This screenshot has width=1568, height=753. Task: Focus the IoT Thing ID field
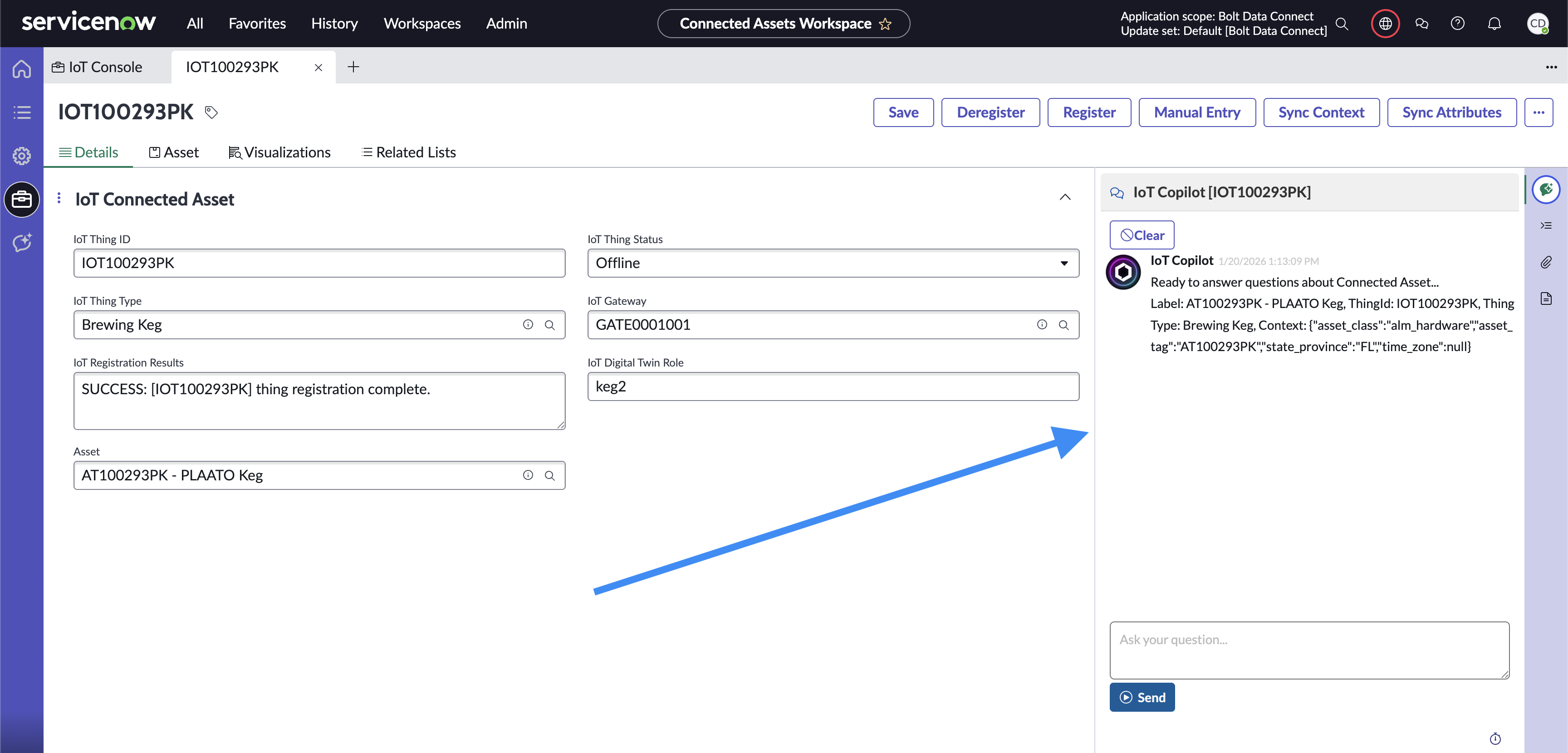tap(319, 263)
